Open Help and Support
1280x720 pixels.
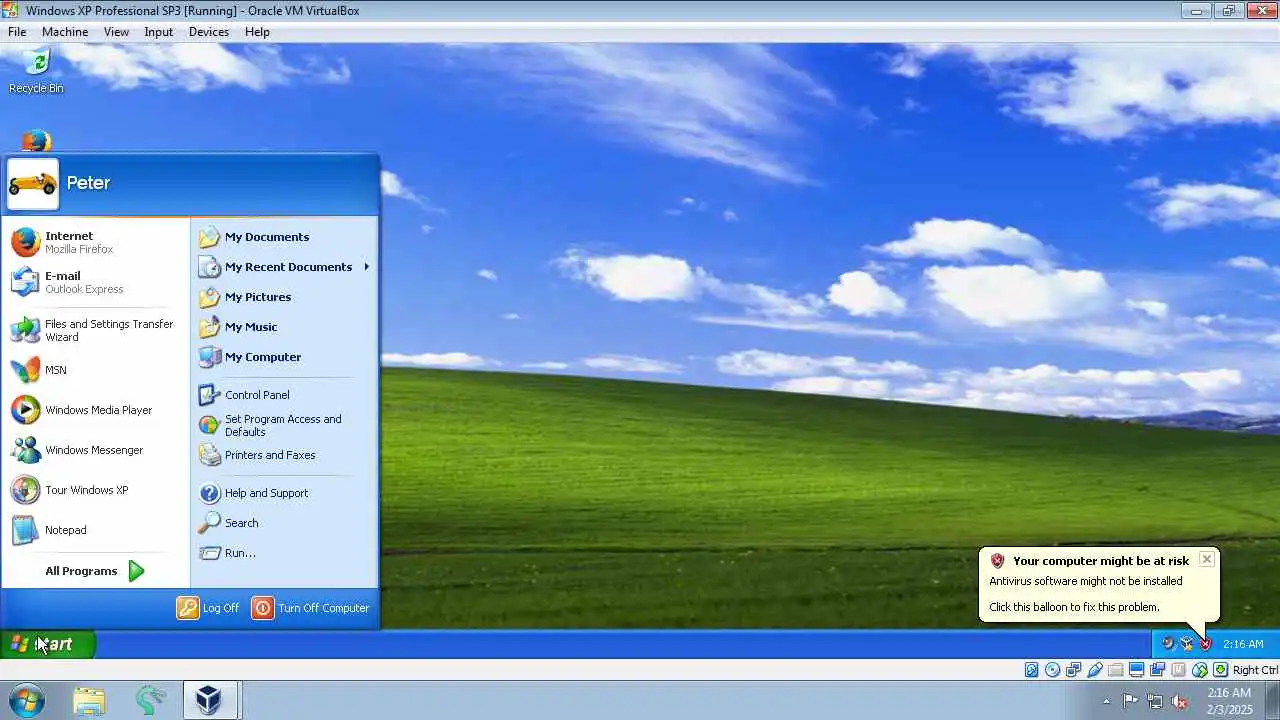284,493
